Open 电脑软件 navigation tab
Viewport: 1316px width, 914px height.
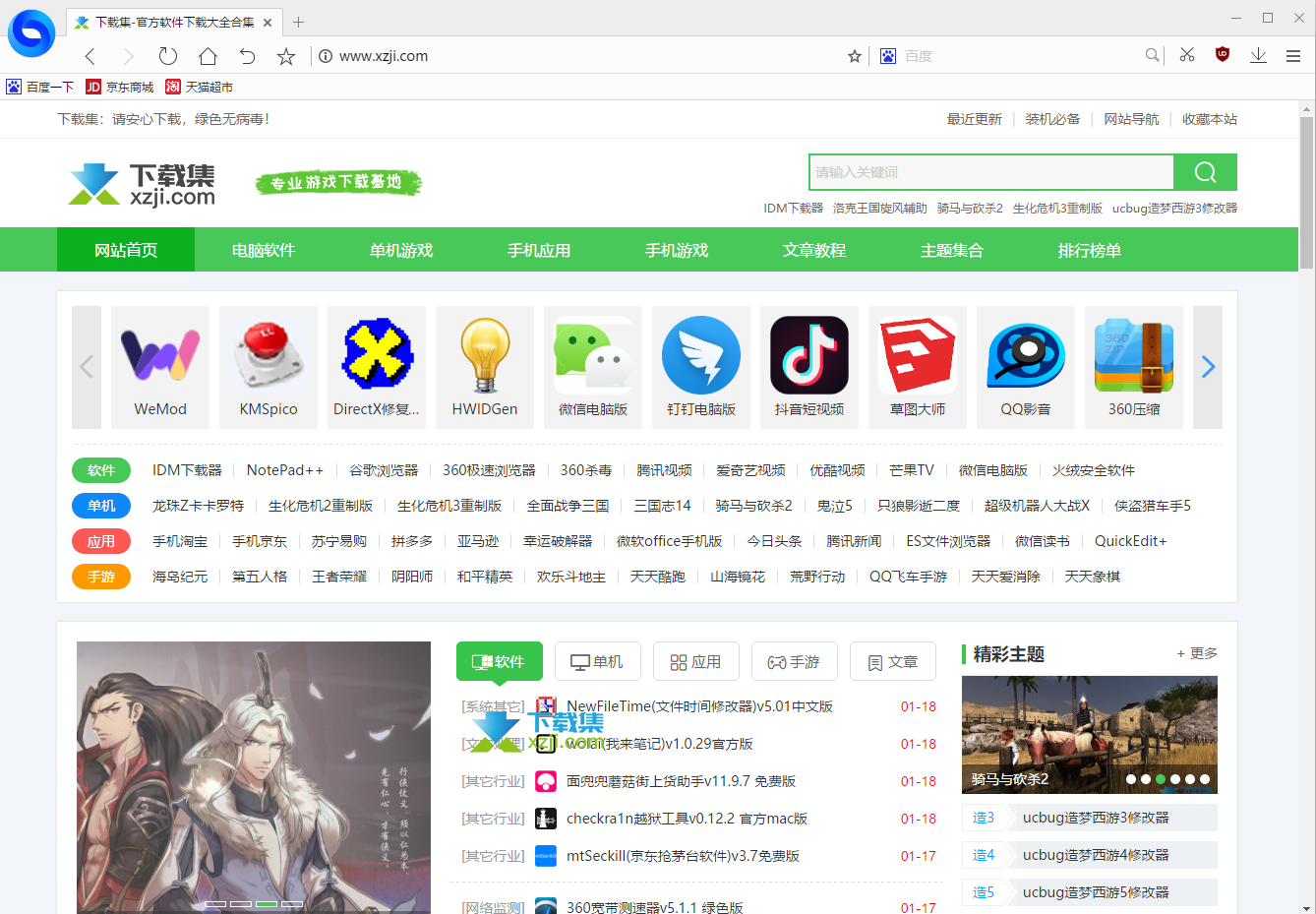[264, 250]
